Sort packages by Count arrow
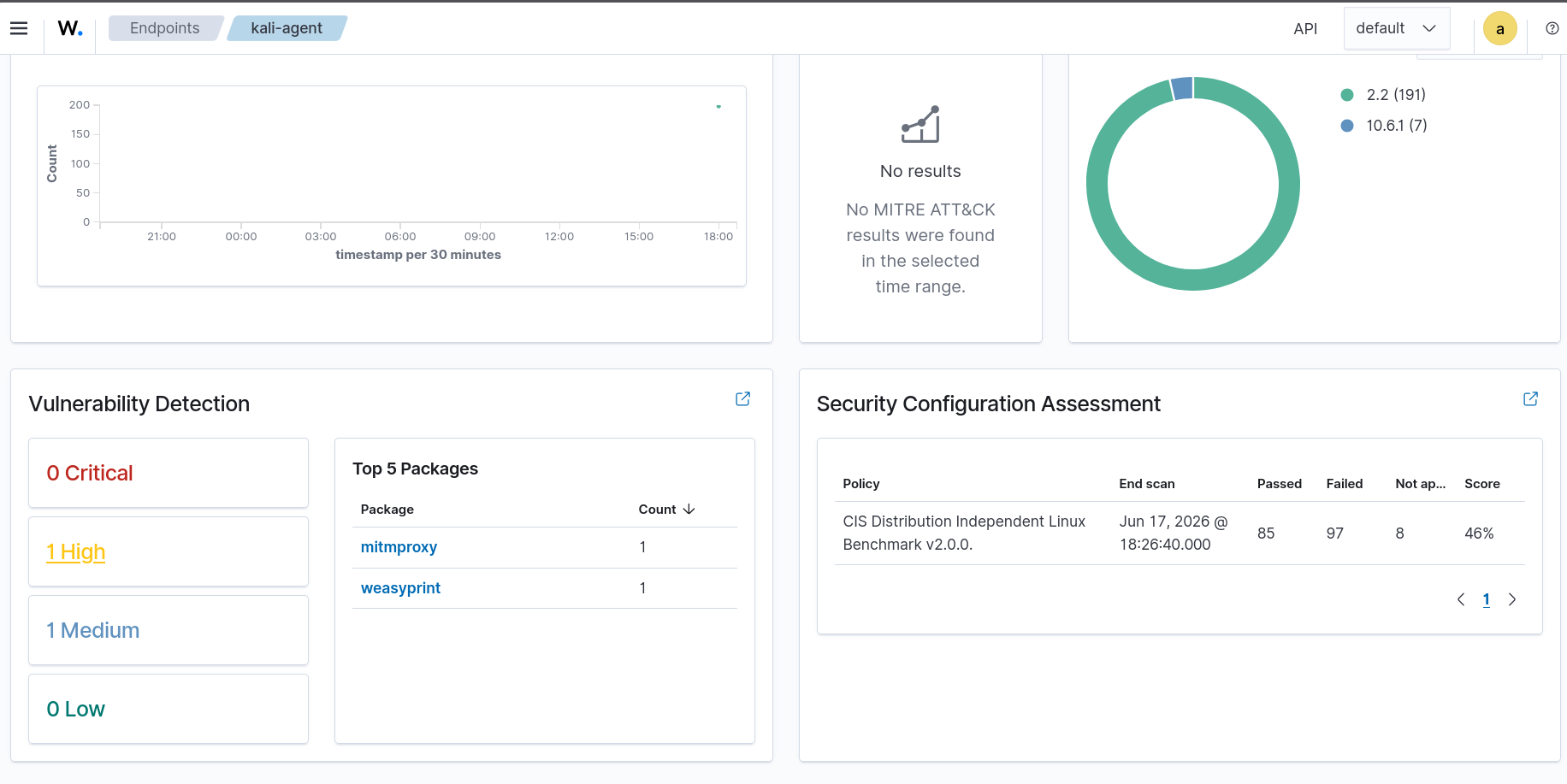 pos(689,509)
